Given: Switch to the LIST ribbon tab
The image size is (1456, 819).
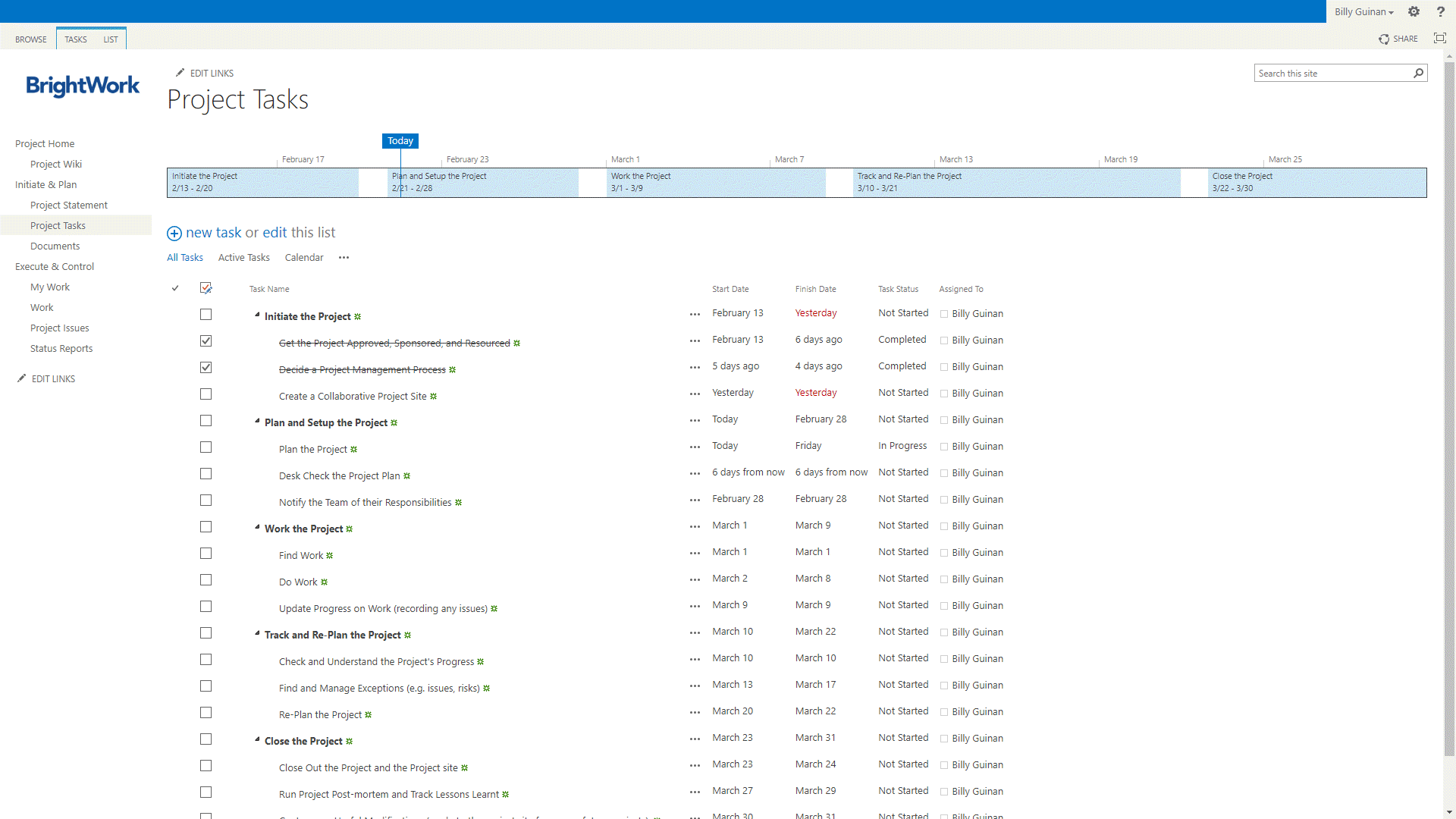Looking at the screenshot, I should click(x=111, y=39).
